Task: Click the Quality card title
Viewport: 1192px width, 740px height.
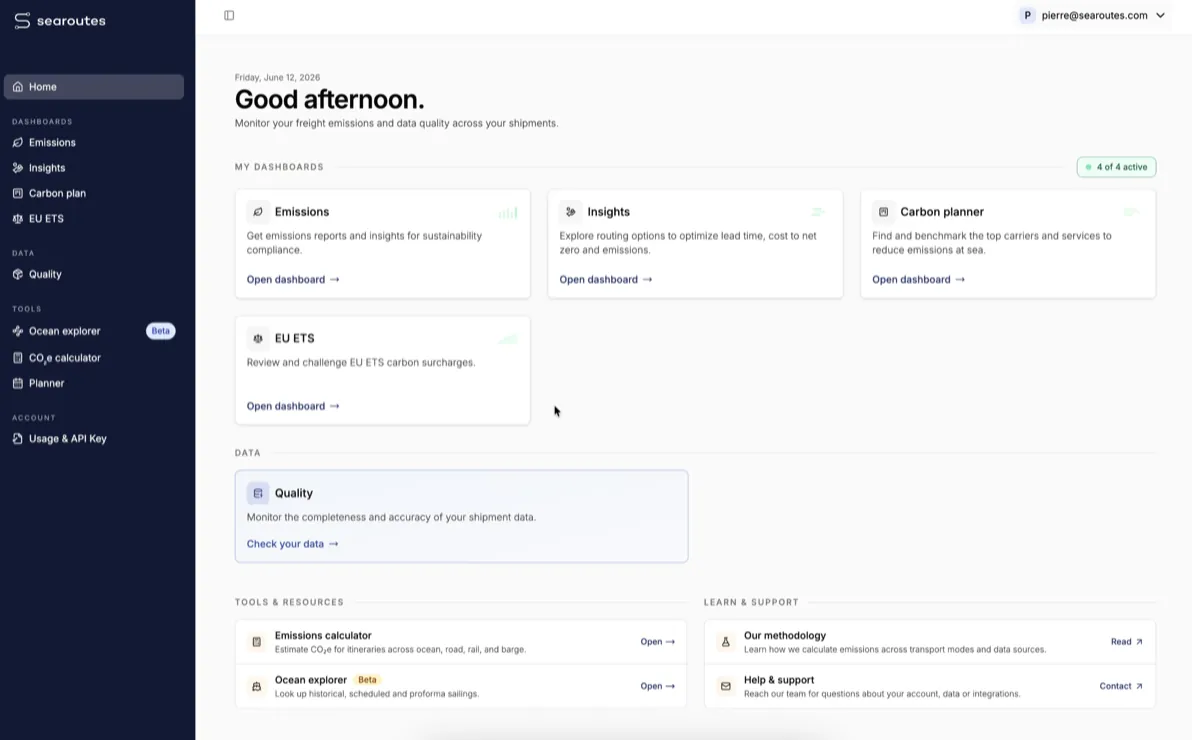Action: (293, 494)
